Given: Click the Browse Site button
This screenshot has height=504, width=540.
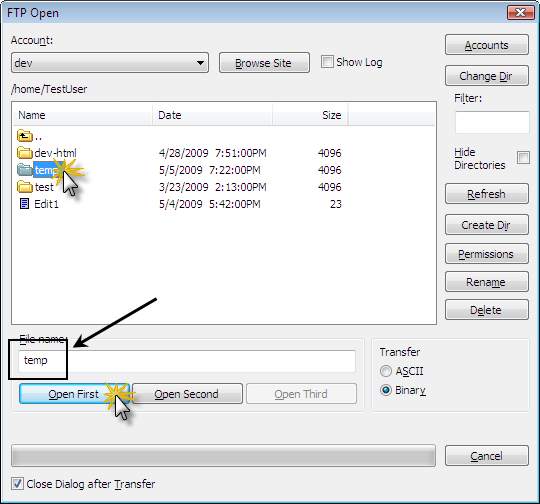Looking at the screenshot, I should coord(264,63).
